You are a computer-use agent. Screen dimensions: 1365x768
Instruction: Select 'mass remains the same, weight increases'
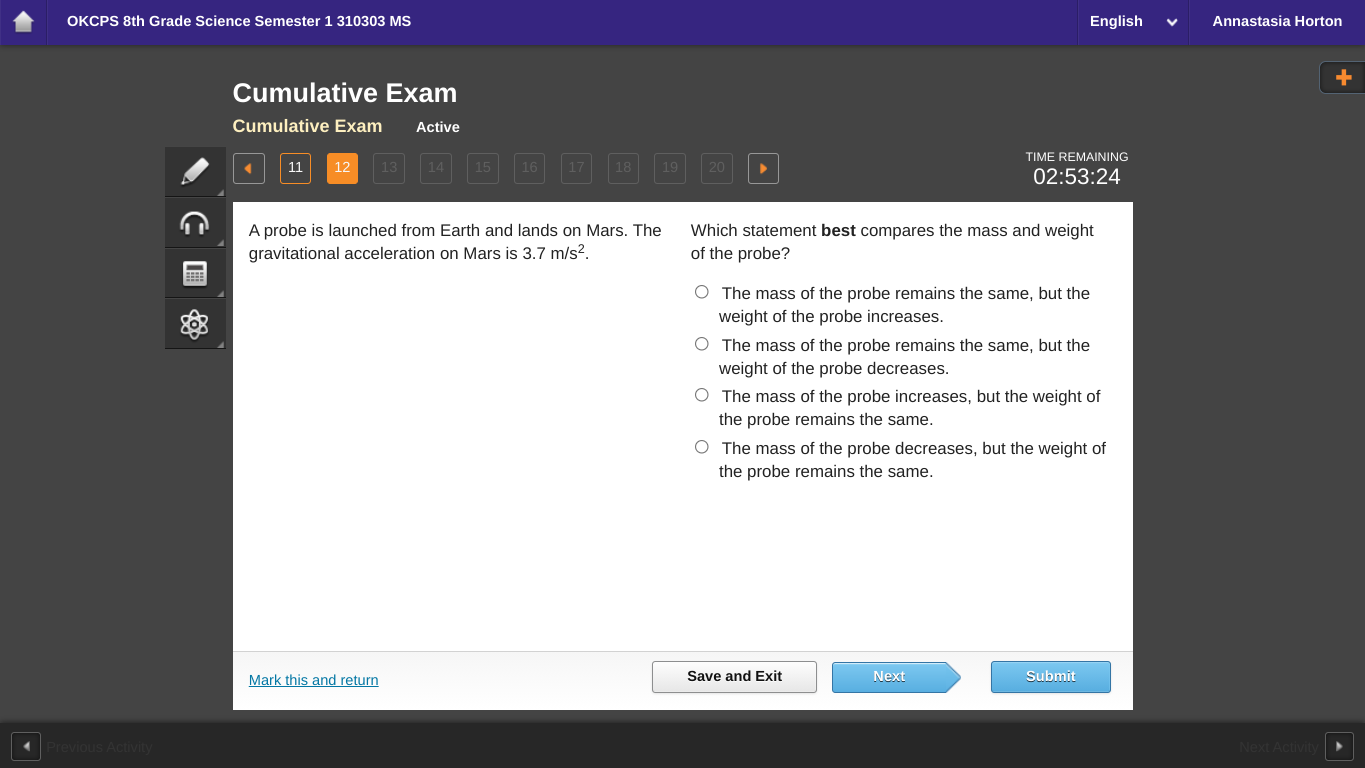point(702,292)
